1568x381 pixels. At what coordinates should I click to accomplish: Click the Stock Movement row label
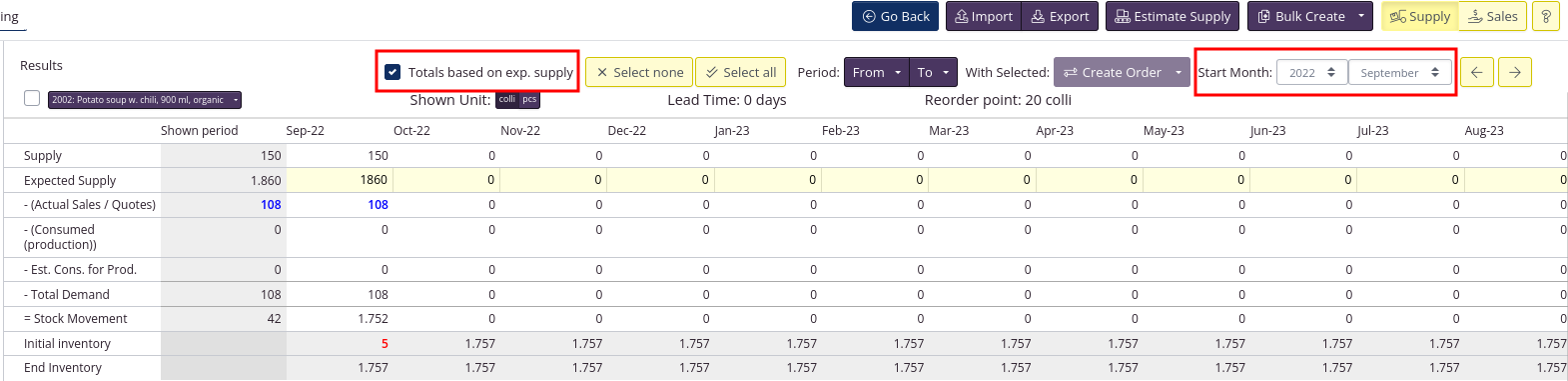pos(76,319)
